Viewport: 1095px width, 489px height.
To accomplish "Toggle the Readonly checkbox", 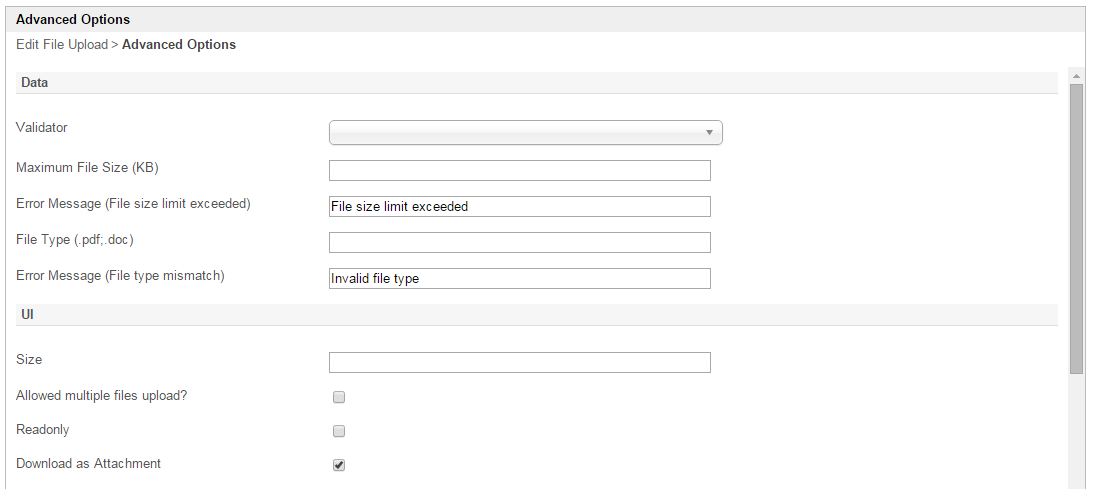I will pyautogui.click(x=339, y=431).
